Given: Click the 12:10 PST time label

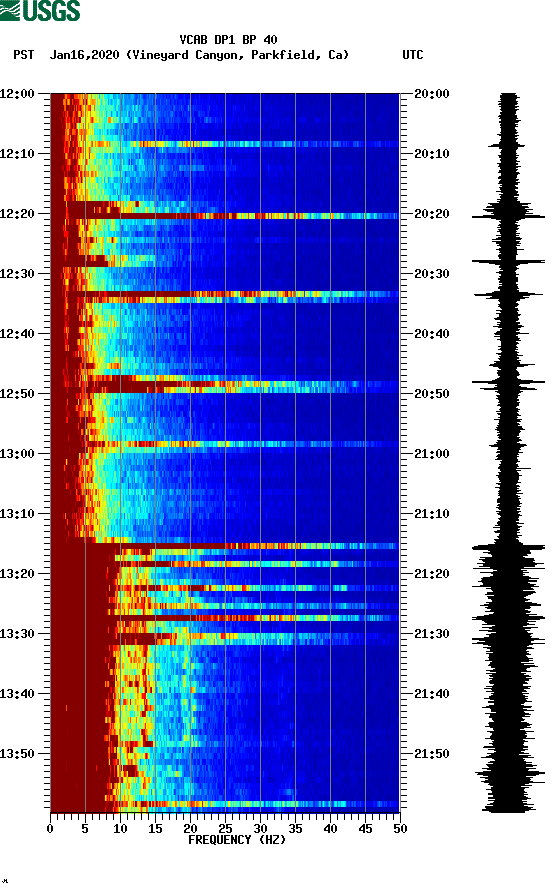Looking at the screenshot, I should click(18, 154).
